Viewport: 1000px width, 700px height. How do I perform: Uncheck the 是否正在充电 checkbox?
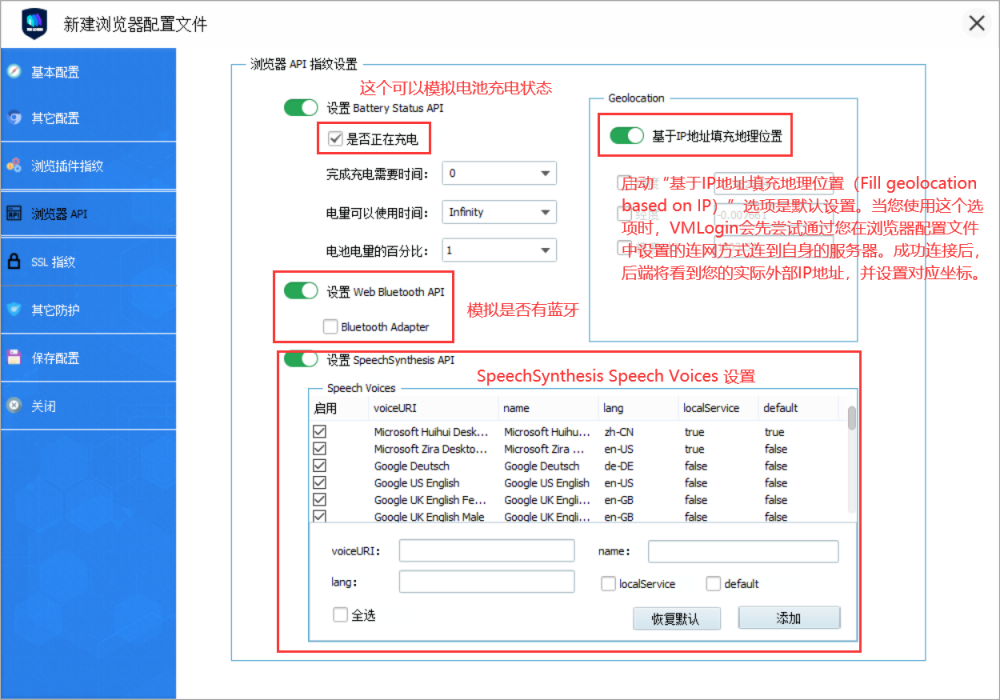(335, 138)
